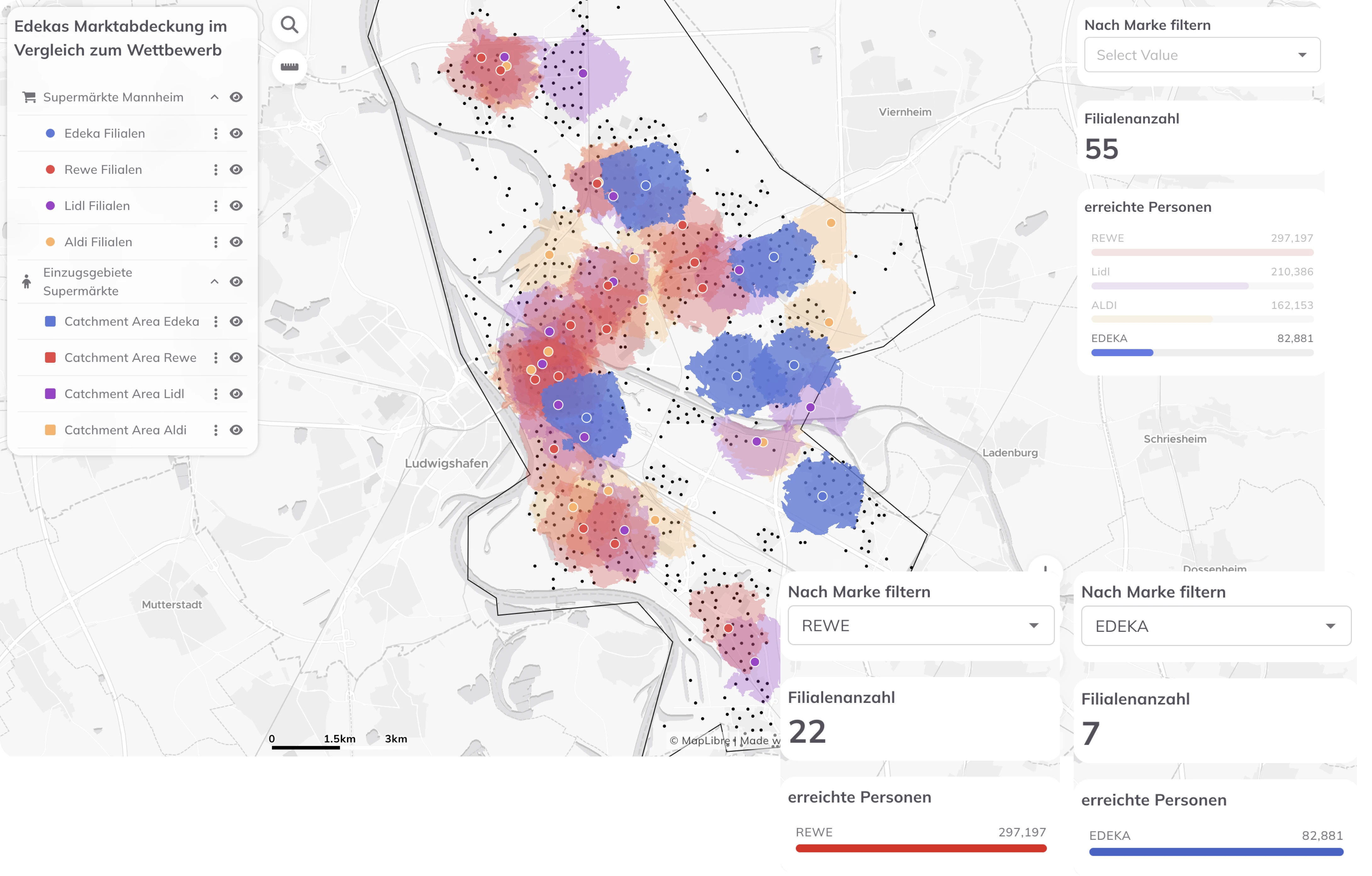Image resolution: width=1372 pixels, height=876 pixels.
Task: Select the Catchment Area Aldi layer row
Action: click(133, 430)
